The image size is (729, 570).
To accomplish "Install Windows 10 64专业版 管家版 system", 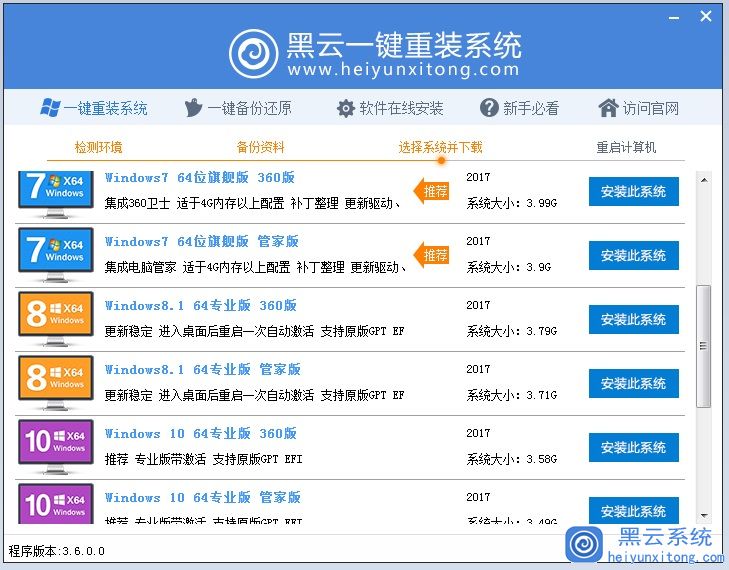I will pyautogui.click(x=634, y=510).
